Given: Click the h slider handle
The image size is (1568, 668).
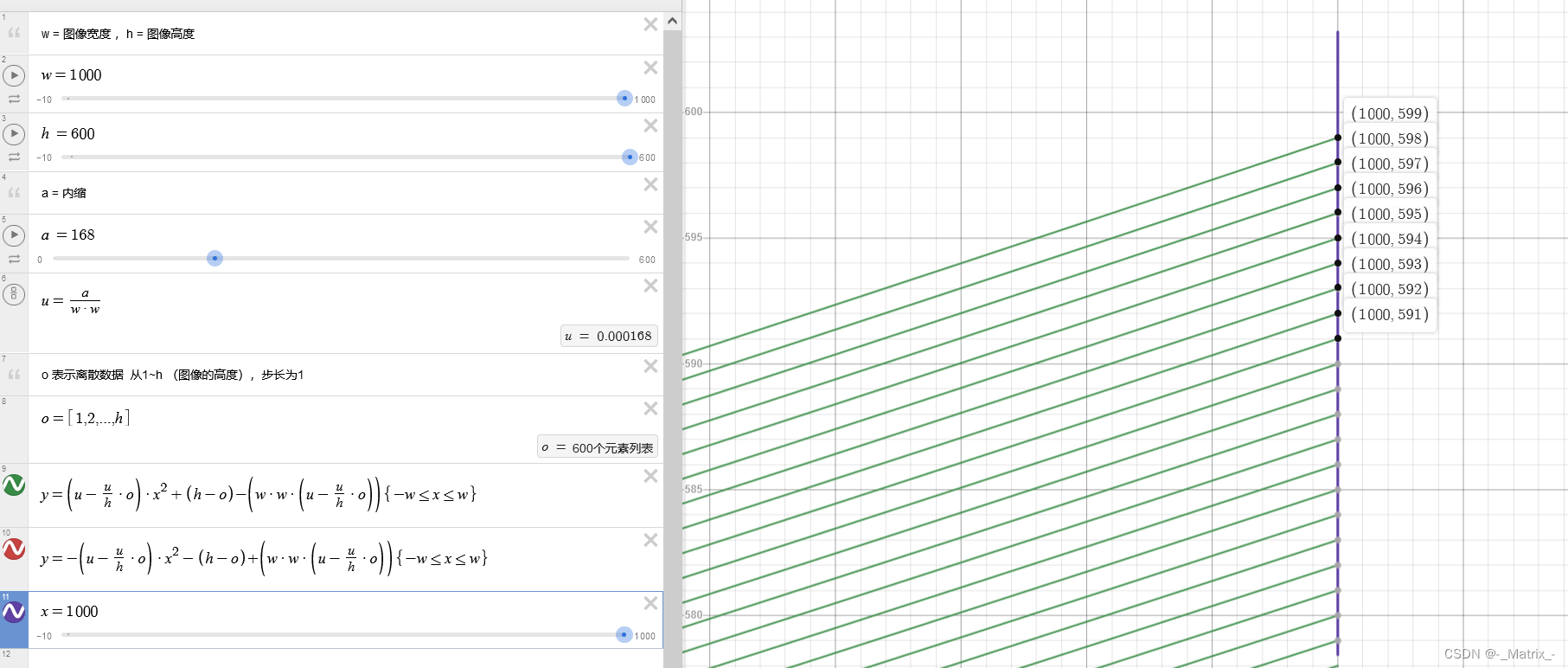Looking at the screenshot, I should 630,157.
